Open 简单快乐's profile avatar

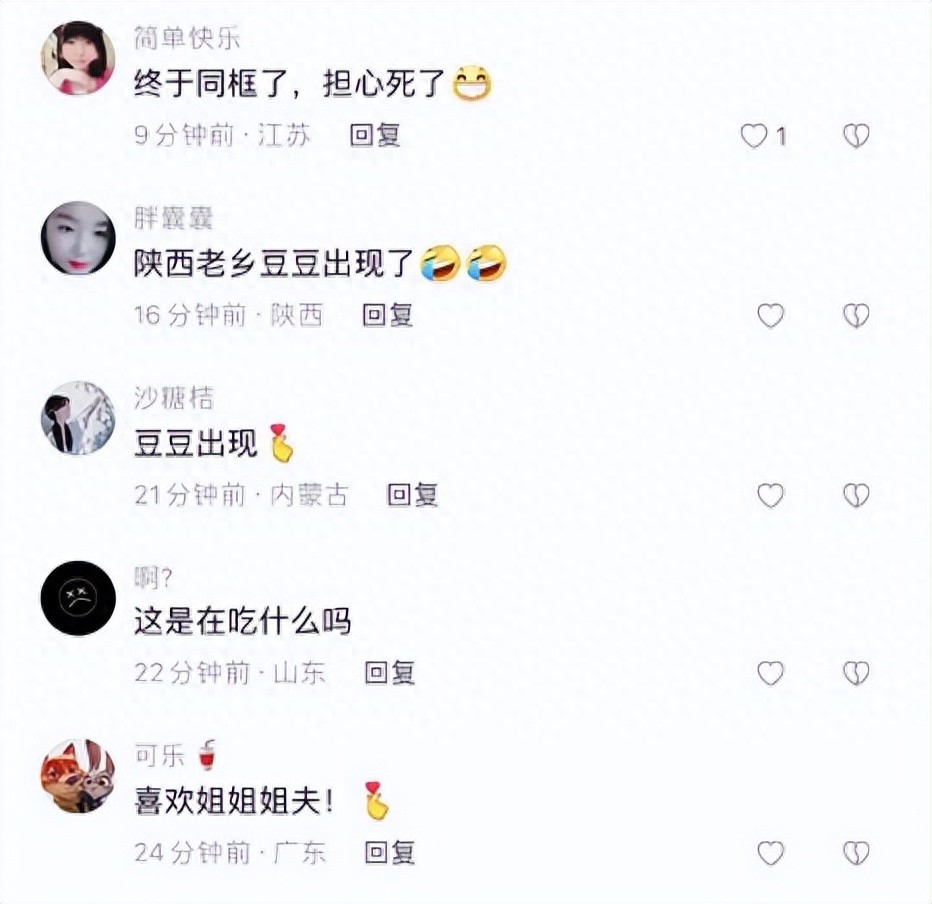tap(78, 58)
